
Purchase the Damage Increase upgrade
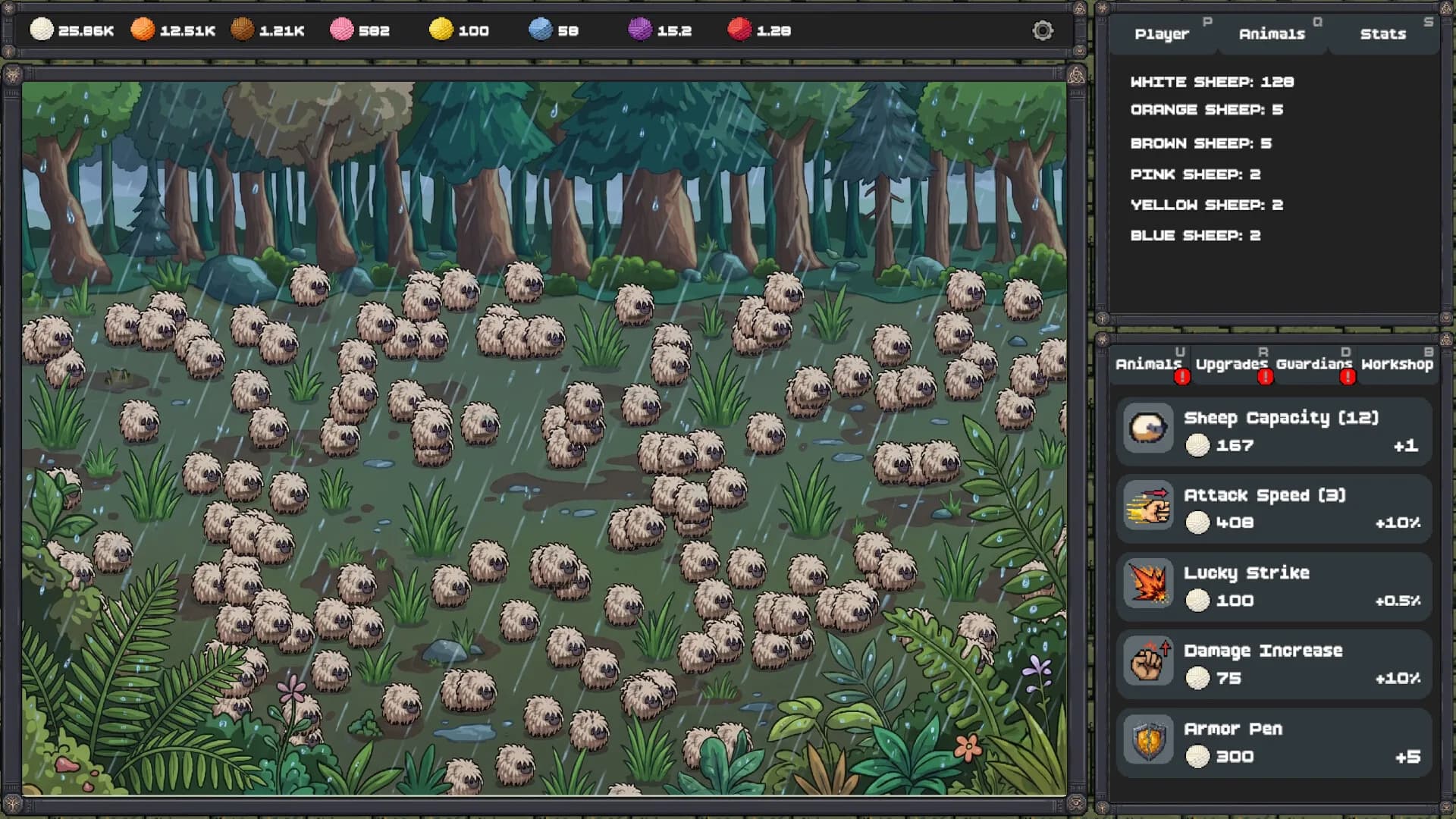(x=1273, y=664)
